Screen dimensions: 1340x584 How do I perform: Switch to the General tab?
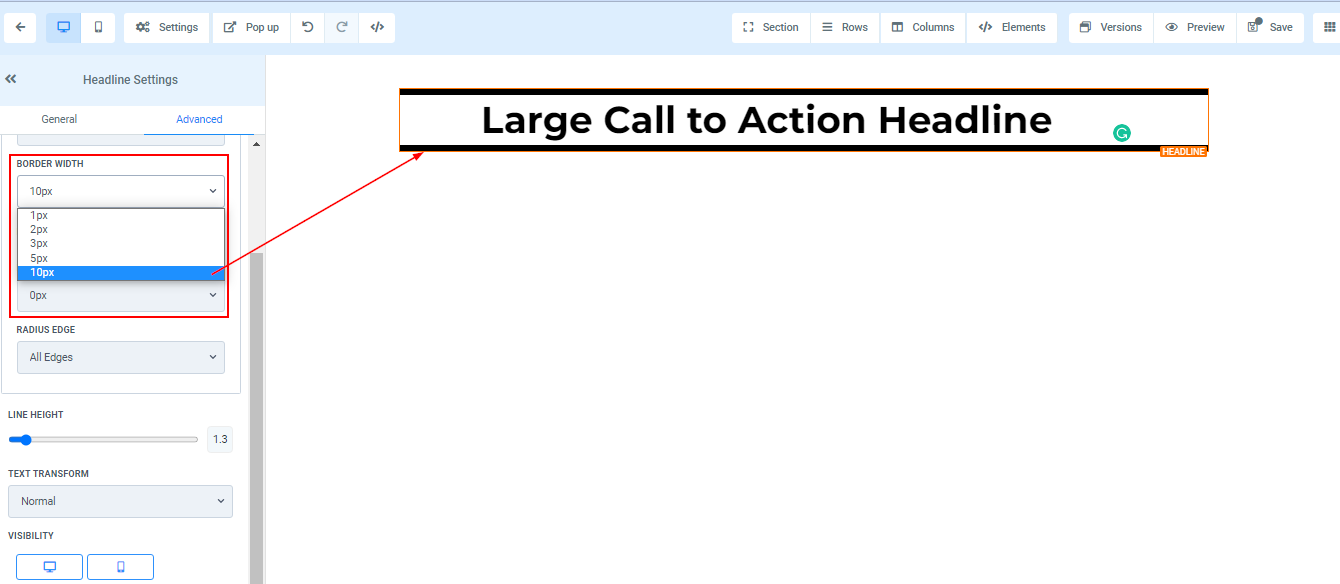(59, 119)
